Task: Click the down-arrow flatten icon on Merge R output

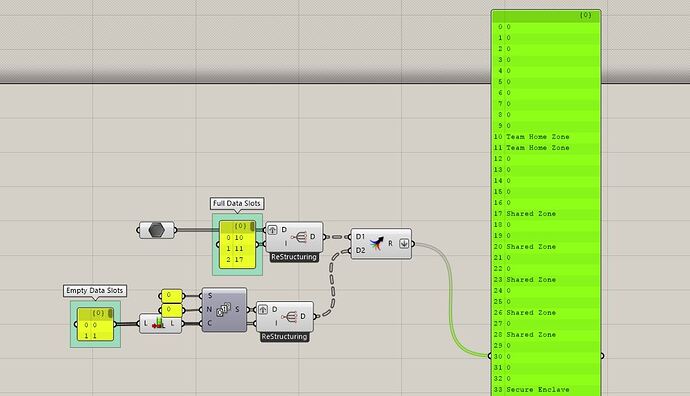Action: 404,243
